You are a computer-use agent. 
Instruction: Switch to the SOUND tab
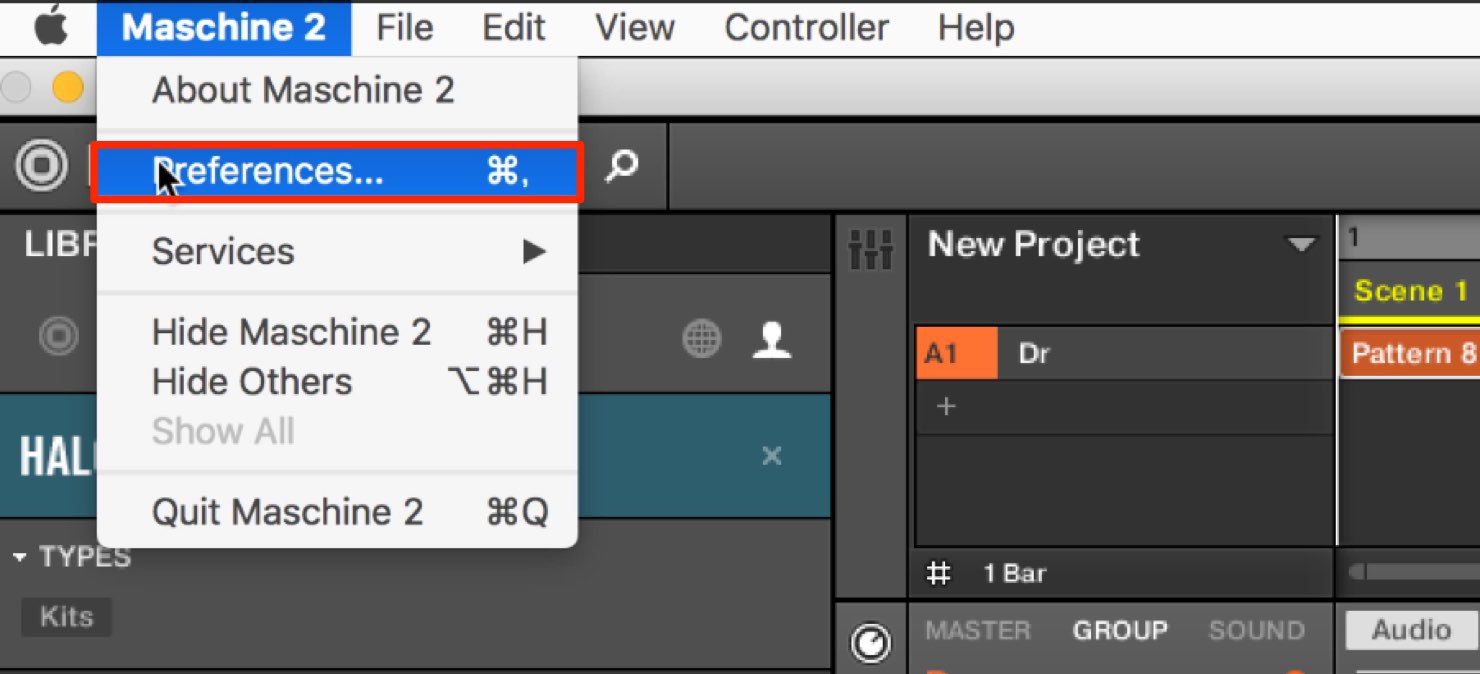[1256, 631]
